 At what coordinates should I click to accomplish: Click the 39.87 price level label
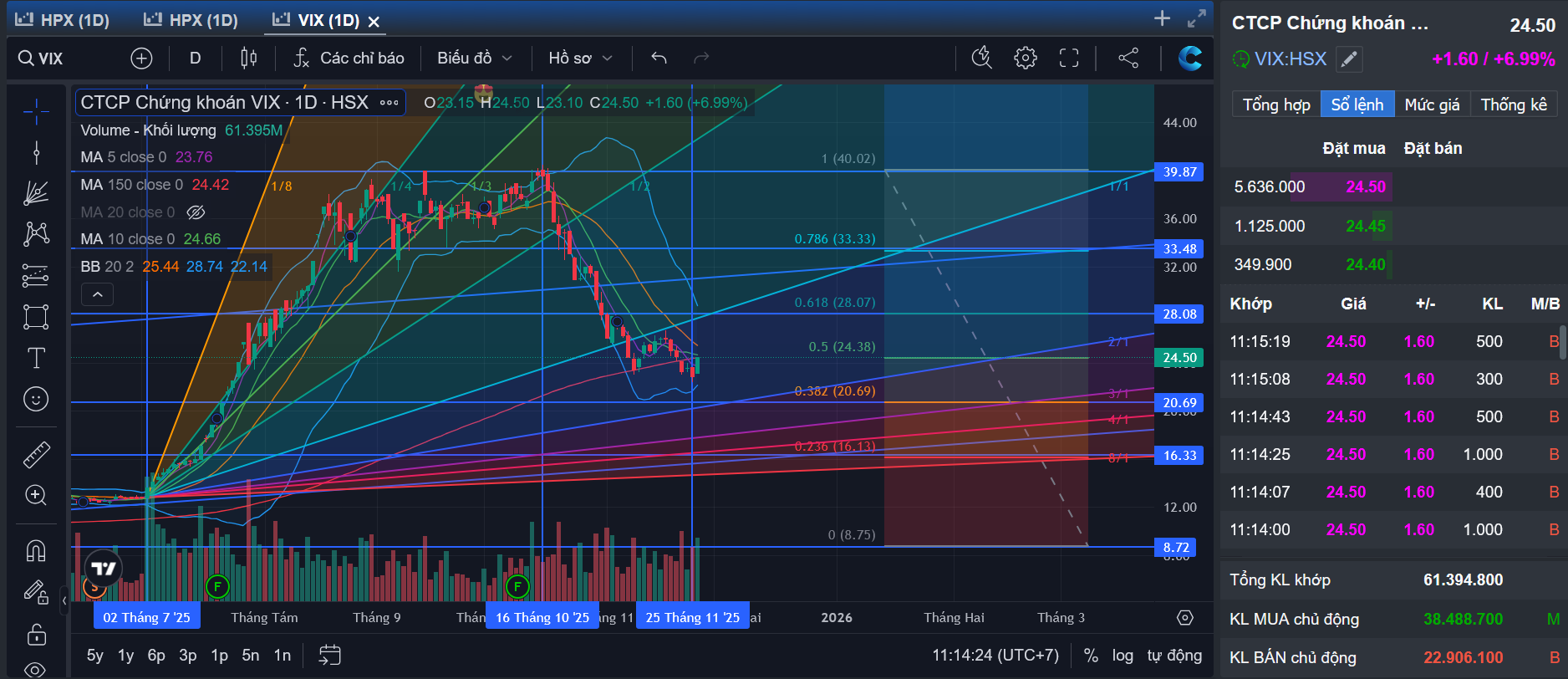click(1179, 172)
